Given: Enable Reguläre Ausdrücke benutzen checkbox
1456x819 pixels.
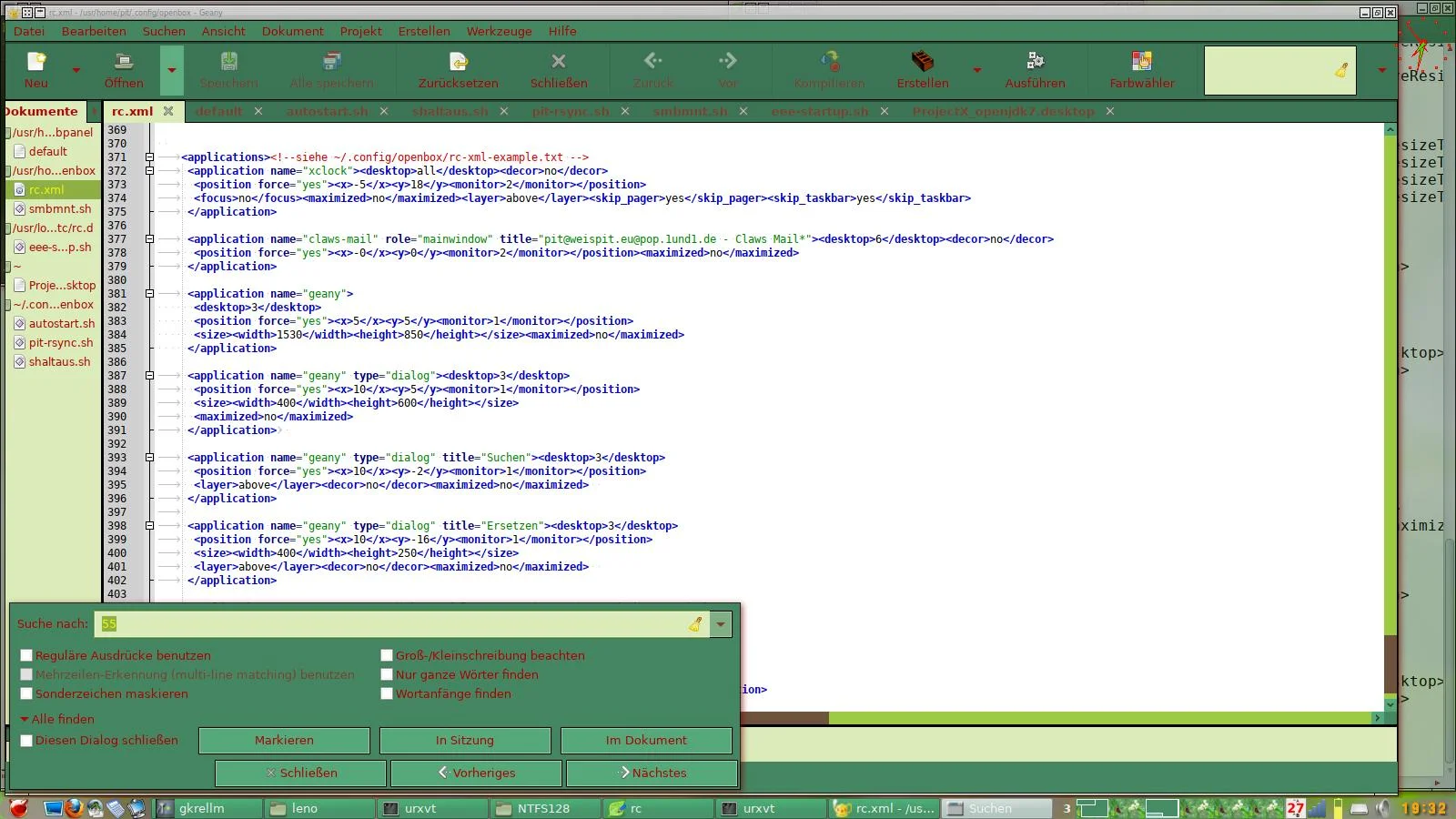Looking at the screenshot, I should [x=26, y=655].
